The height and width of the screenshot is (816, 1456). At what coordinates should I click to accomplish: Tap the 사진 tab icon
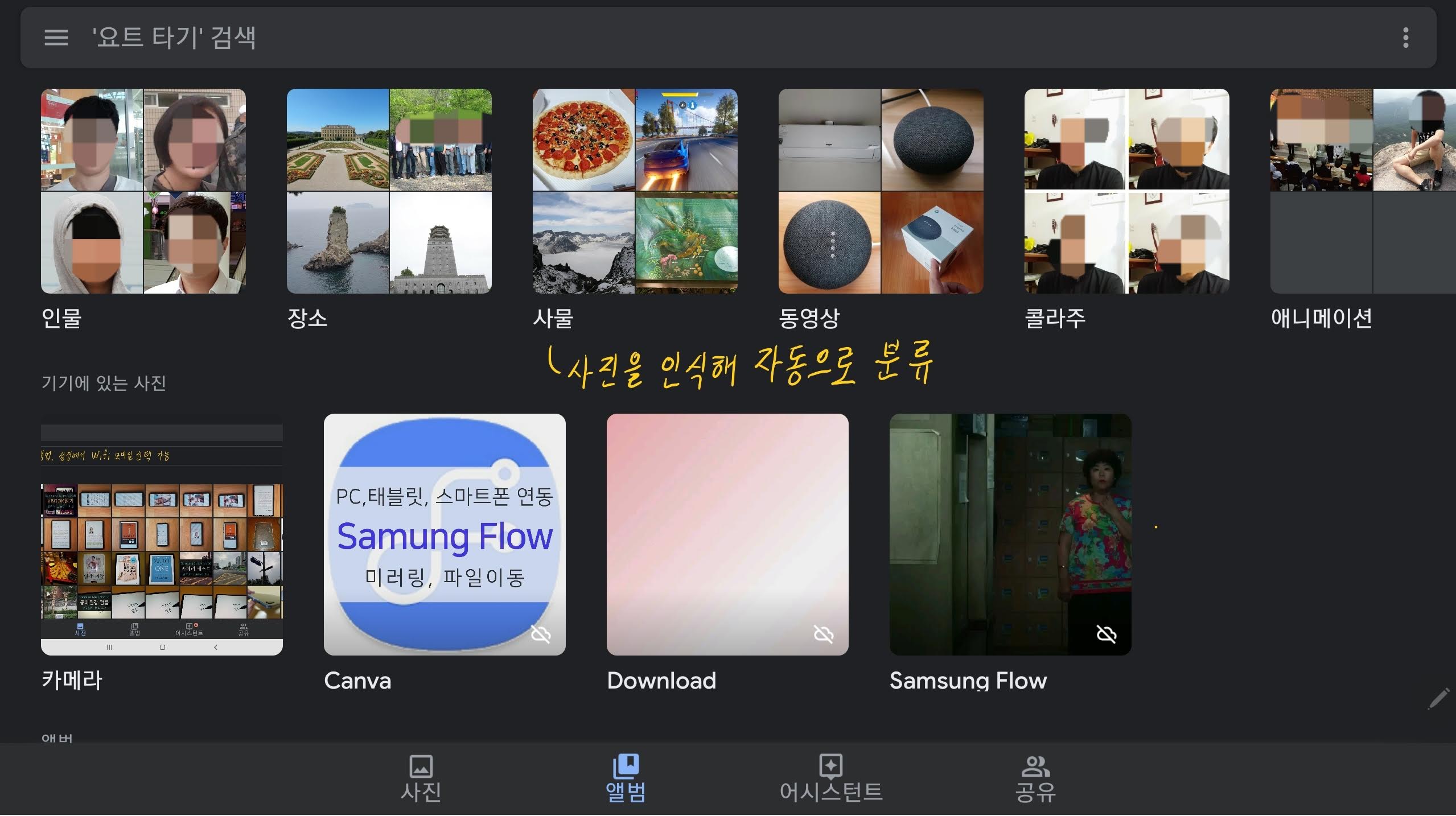[421, 766]
